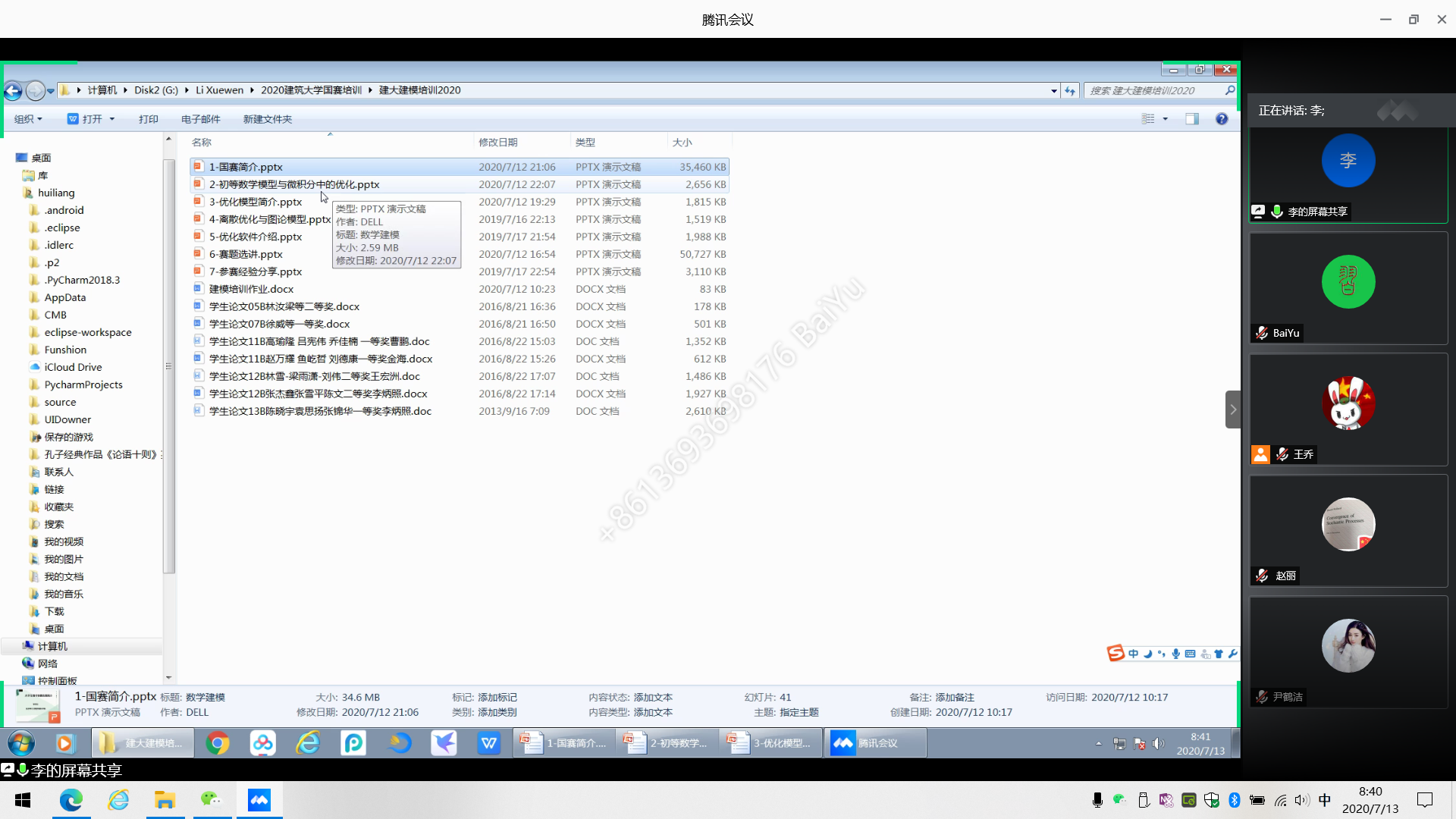
Task: Click the Wi-Fi network tray icon
Action: coord(1281,800)
